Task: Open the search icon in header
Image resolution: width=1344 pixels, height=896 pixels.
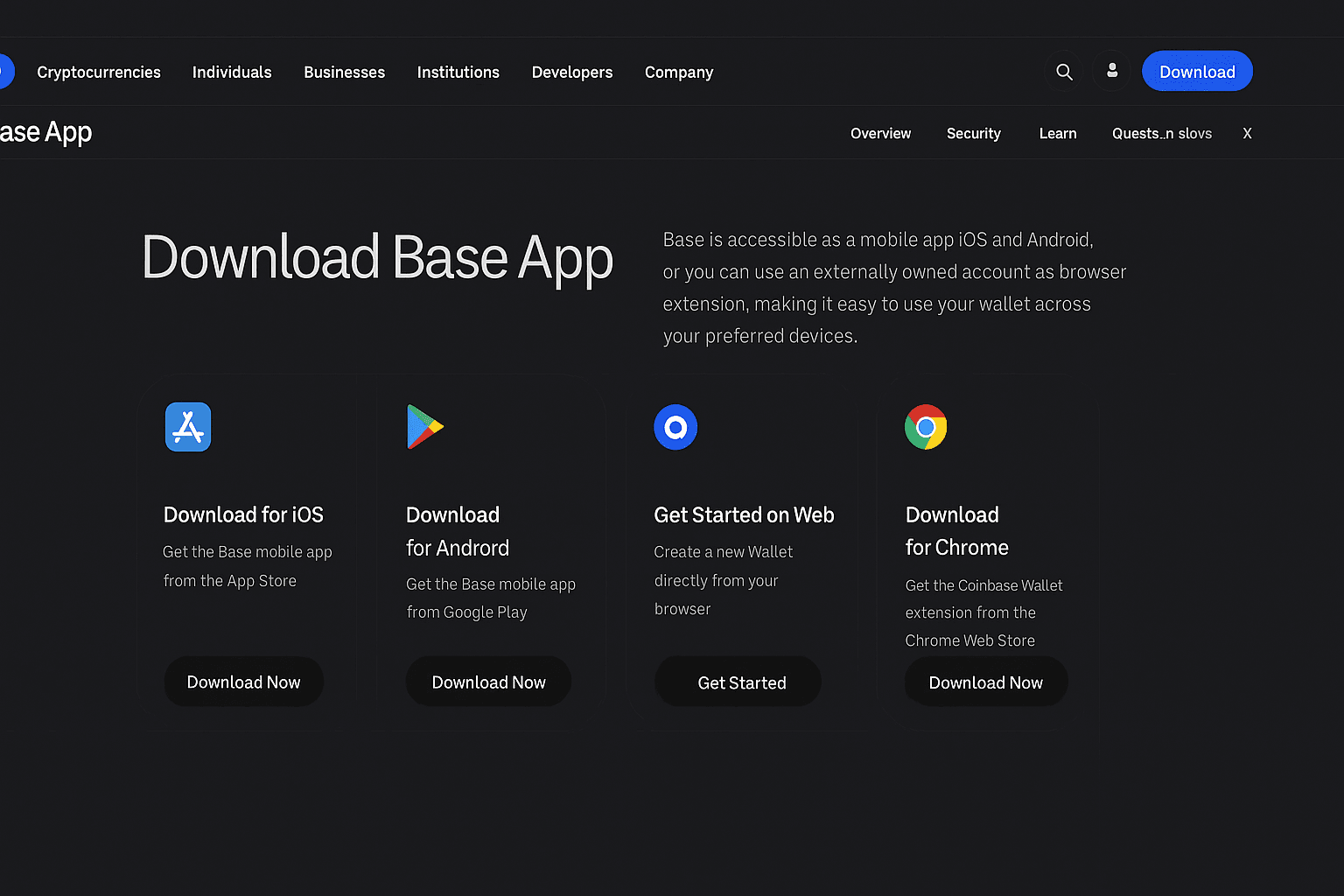Action: pos(1064,72)
